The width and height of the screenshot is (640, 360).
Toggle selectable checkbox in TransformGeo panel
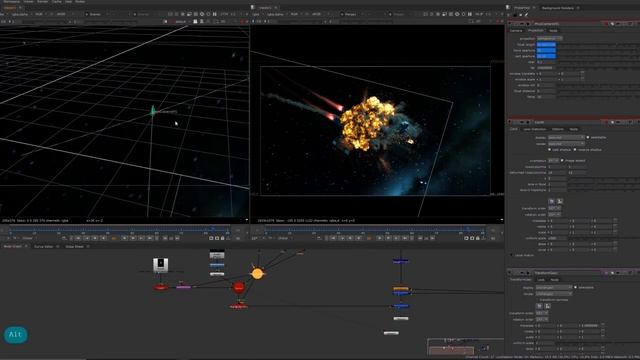(576, 287)
